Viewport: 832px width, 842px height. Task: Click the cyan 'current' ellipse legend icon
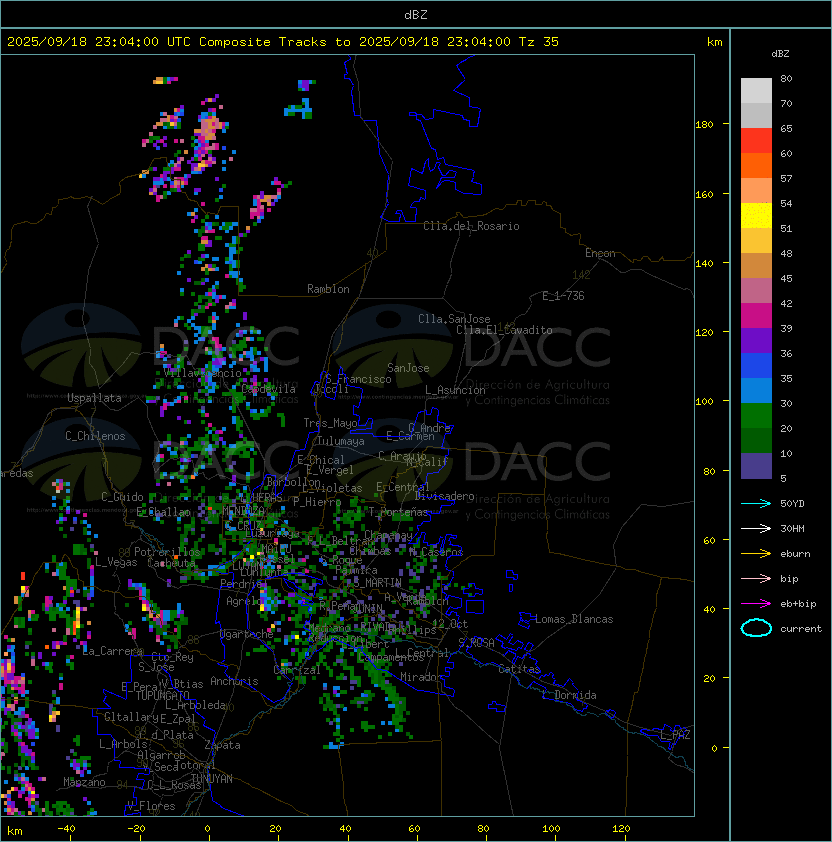756,628
